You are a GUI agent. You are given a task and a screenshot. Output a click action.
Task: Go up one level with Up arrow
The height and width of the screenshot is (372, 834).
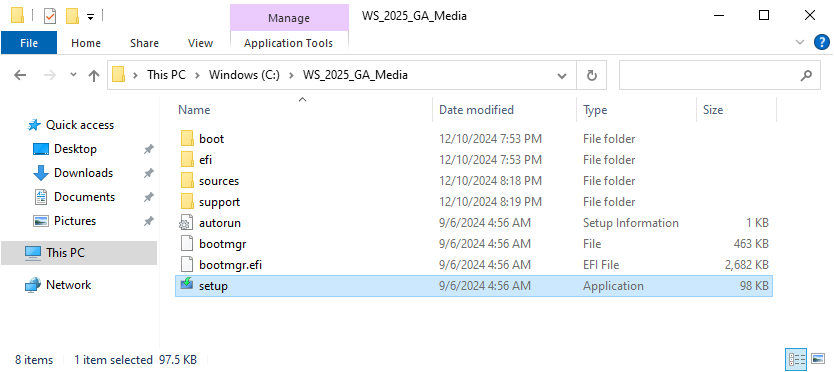[94, 76]
